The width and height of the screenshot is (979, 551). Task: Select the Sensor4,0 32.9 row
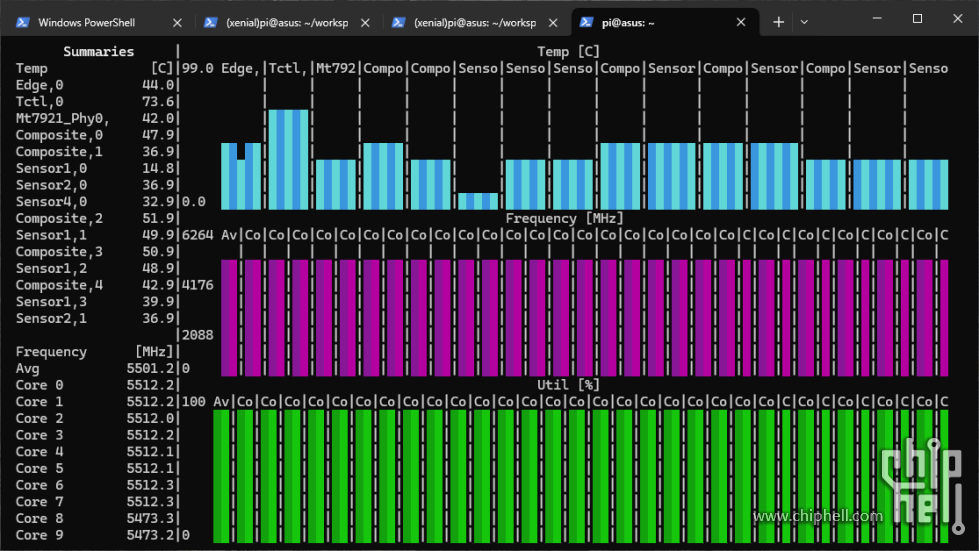pyautogui.click(x=95, y=202)
